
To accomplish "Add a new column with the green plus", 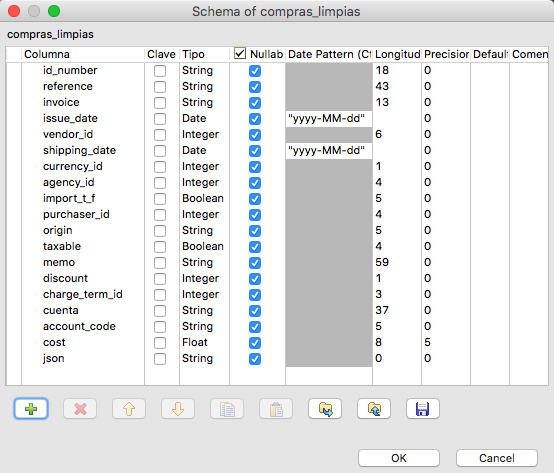I will (x=31, y=409).
